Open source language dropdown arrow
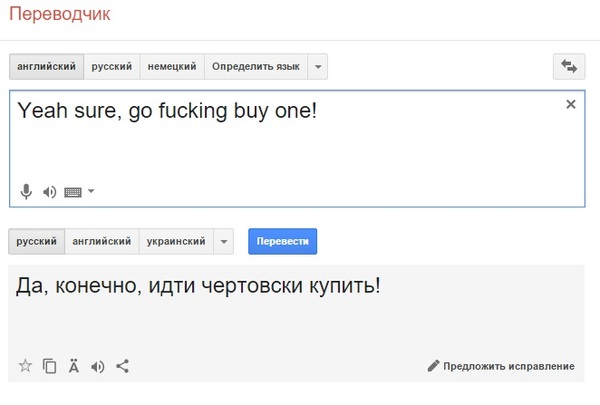This screenshot has width=600, height=405. coord(318,67)
